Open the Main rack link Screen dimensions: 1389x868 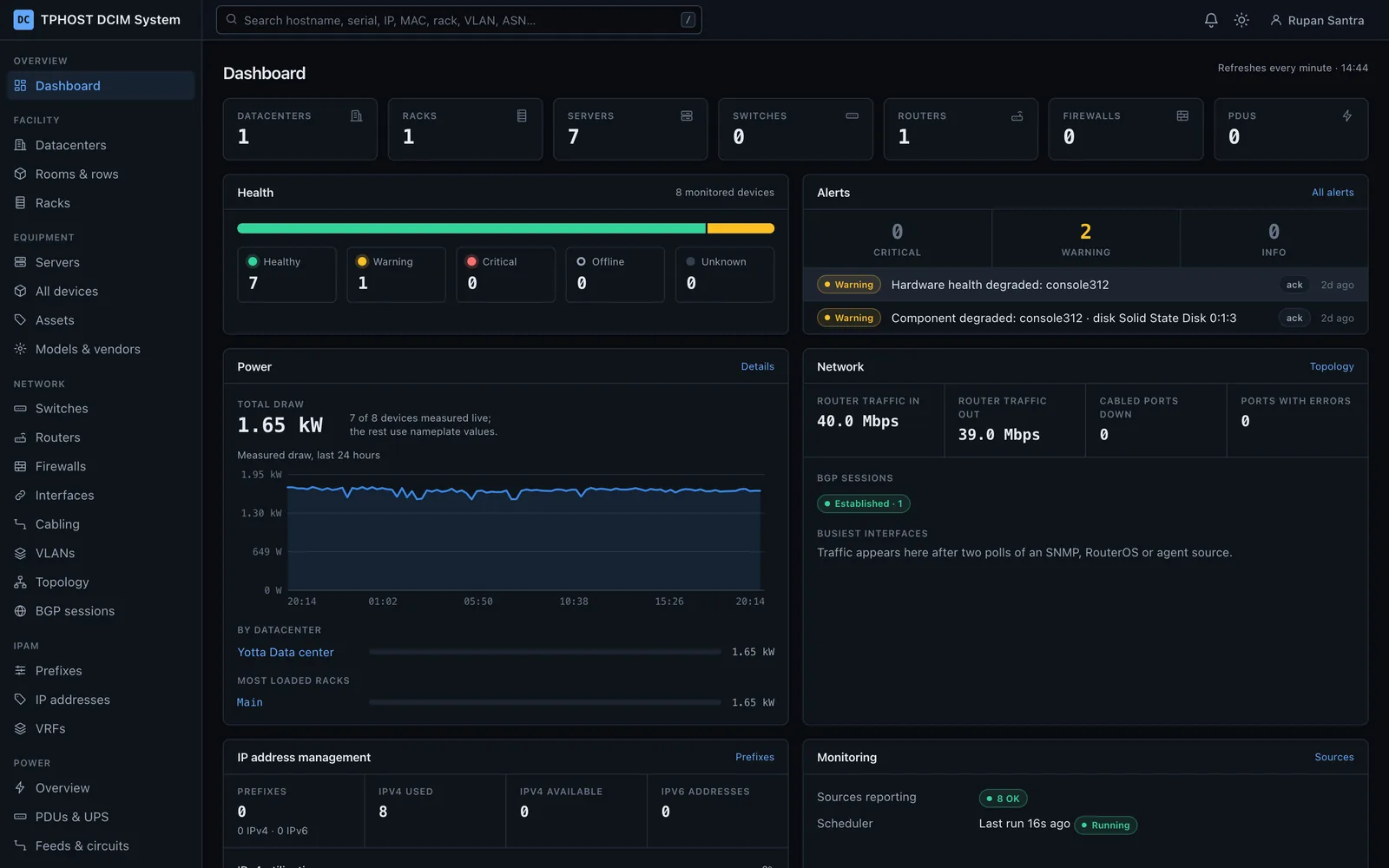point(250,702)
